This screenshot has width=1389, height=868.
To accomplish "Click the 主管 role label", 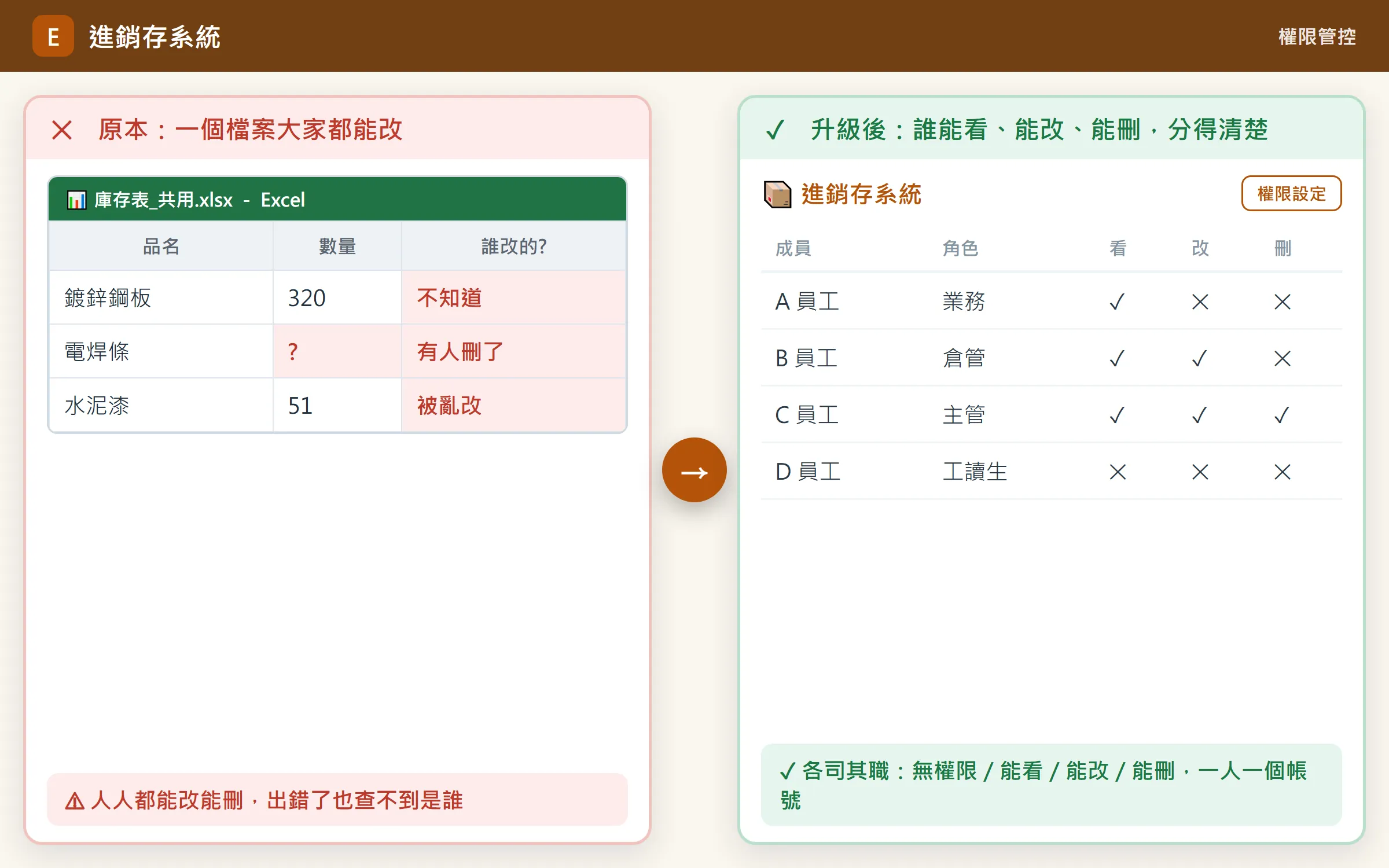I will (964, 415).
